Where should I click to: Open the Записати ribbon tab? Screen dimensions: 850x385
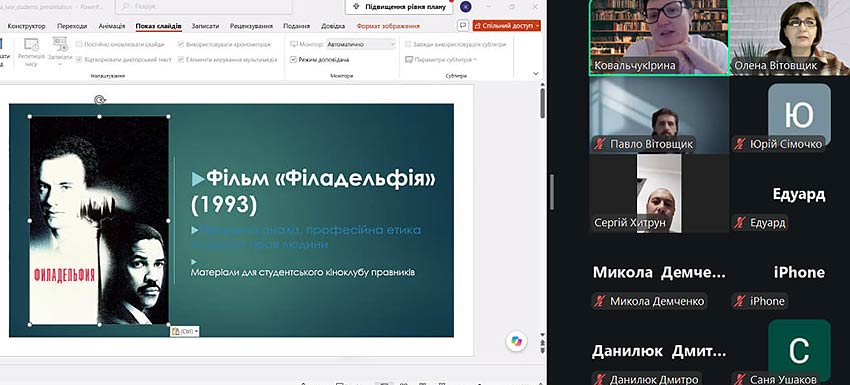205,26
